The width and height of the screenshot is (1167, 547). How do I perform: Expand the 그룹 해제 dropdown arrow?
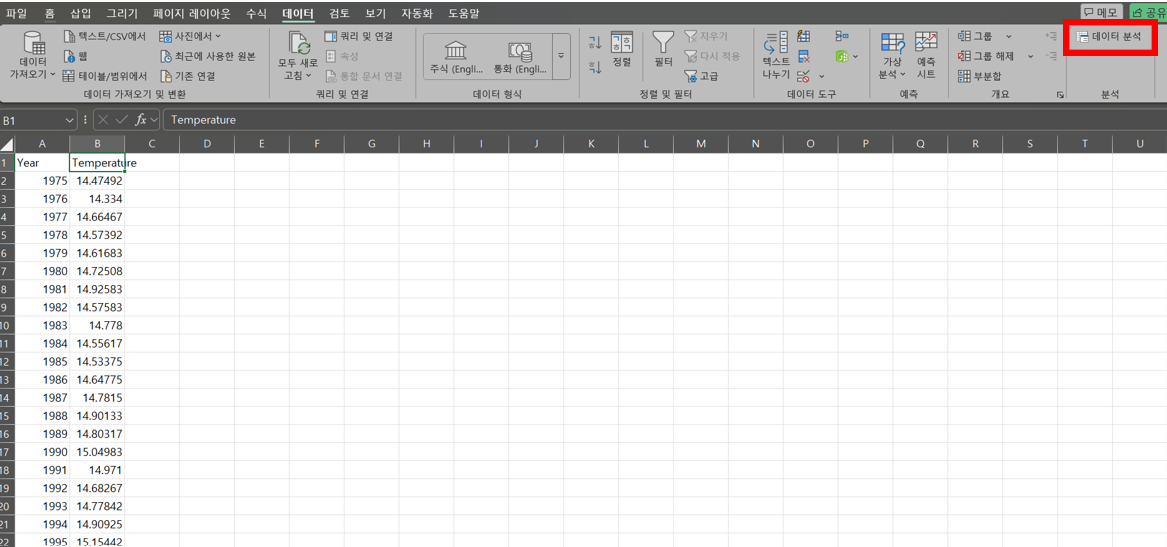(x=1031, y=56)
